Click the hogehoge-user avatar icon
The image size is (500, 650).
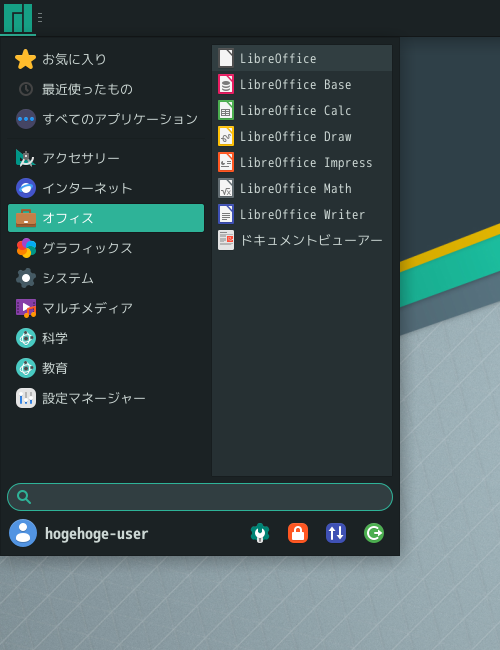coord(23,533)
